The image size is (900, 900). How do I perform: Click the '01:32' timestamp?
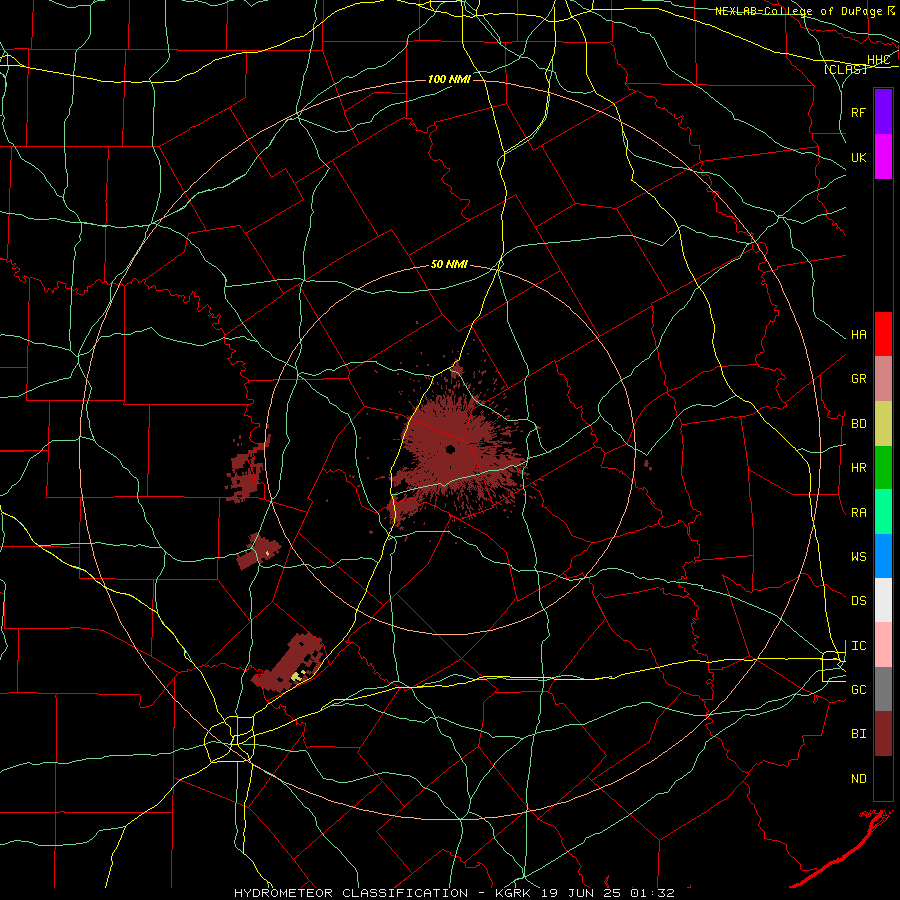coord(653,893)
